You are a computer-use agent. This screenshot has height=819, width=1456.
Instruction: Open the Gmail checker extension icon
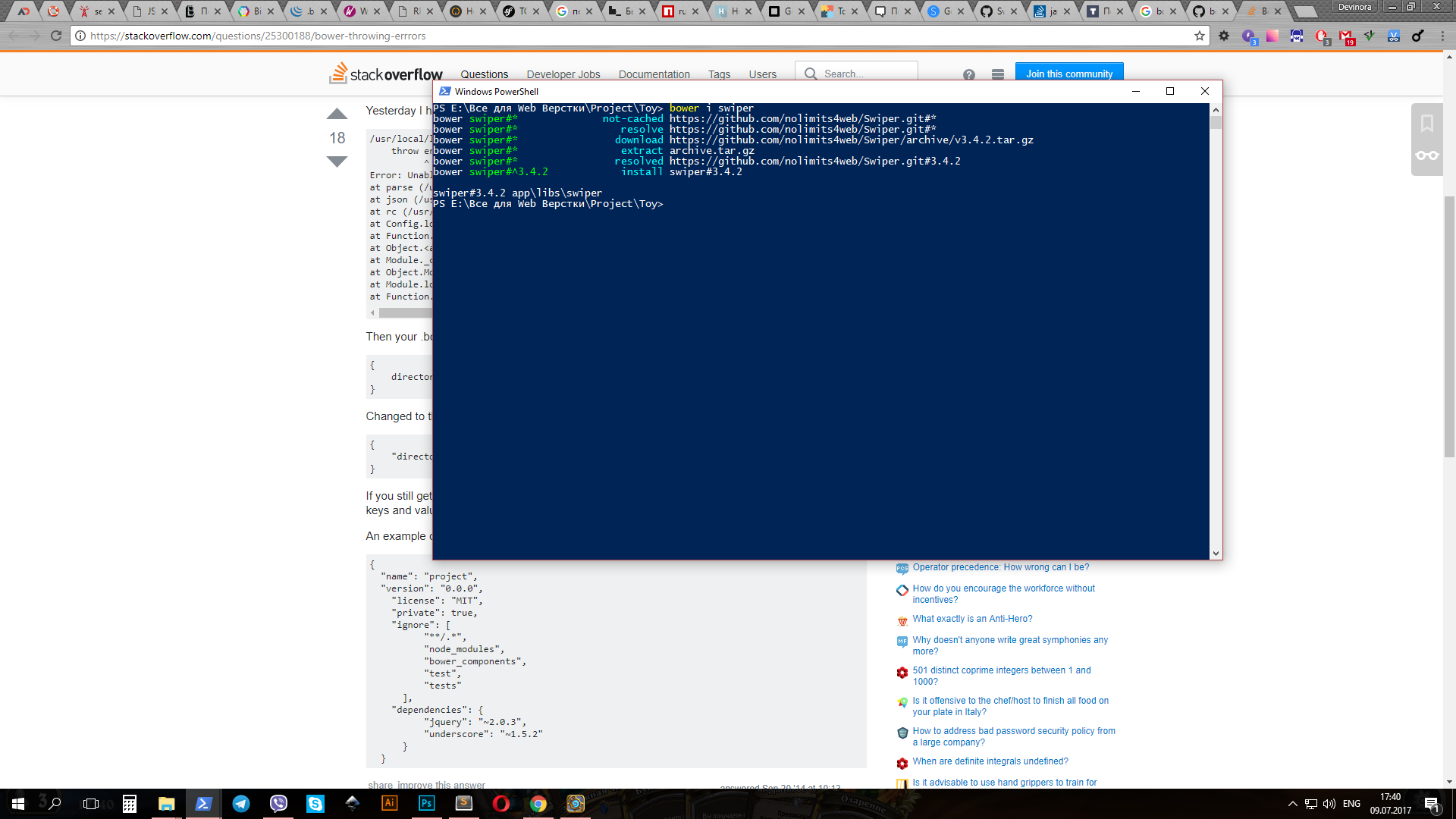coord(1346,36)
